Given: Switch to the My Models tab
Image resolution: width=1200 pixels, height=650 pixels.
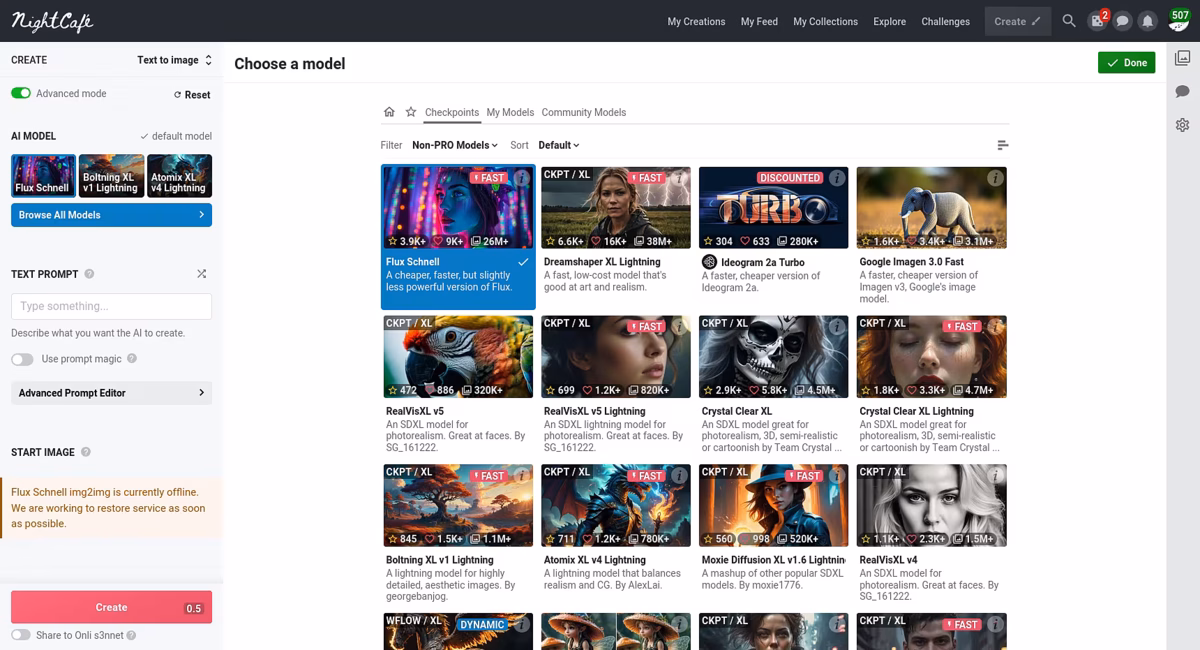Looking at the screenshot, I should [510, 112].
